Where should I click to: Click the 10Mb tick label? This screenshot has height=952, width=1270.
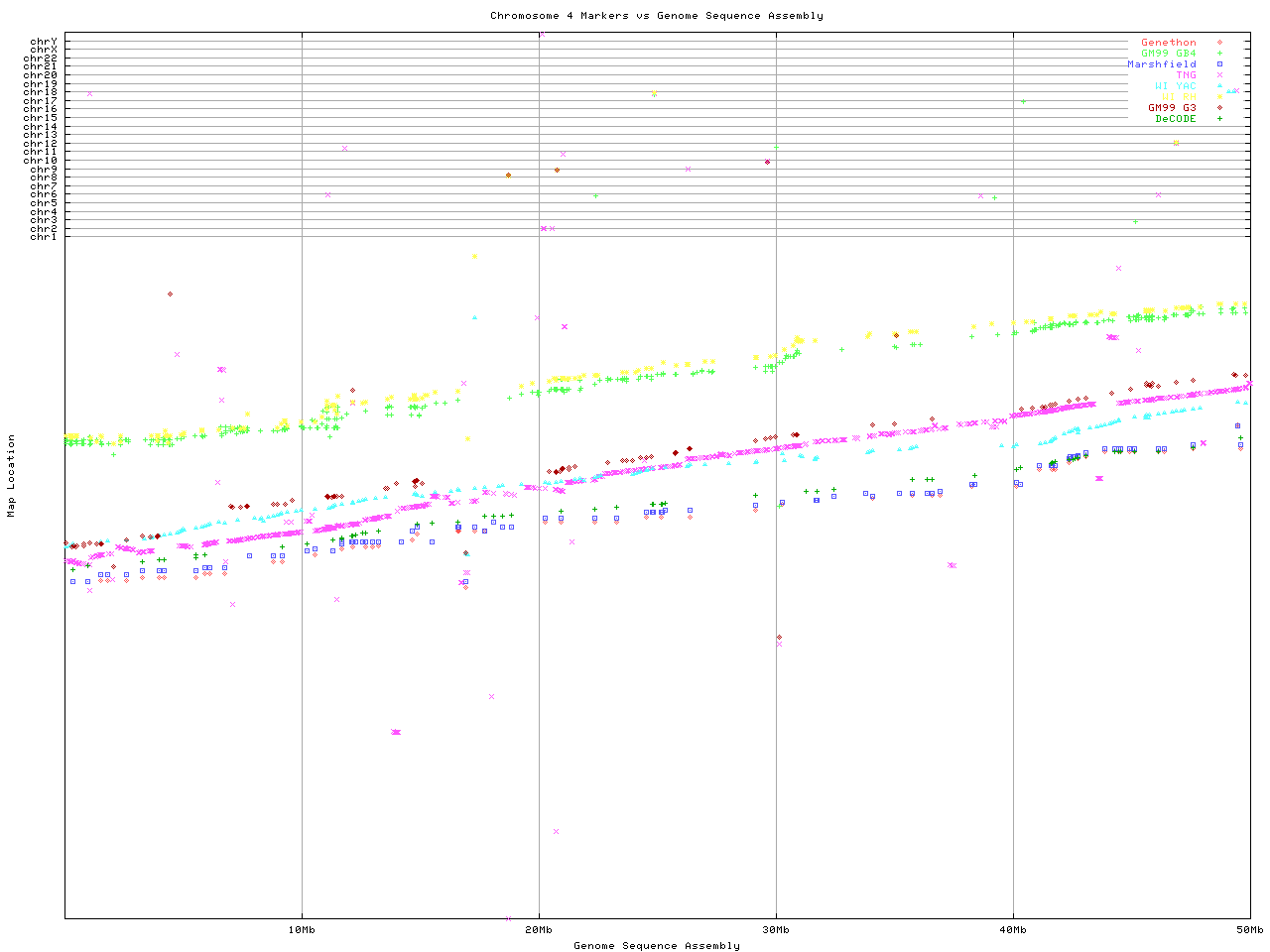click(x=302, y=930)
